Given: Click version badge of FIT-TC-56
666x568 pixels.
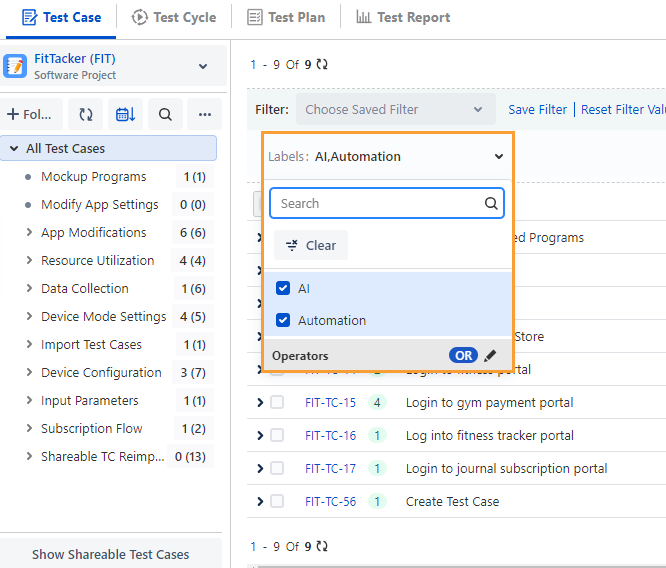Looking at the screenshot, I should tap(377, 502).
